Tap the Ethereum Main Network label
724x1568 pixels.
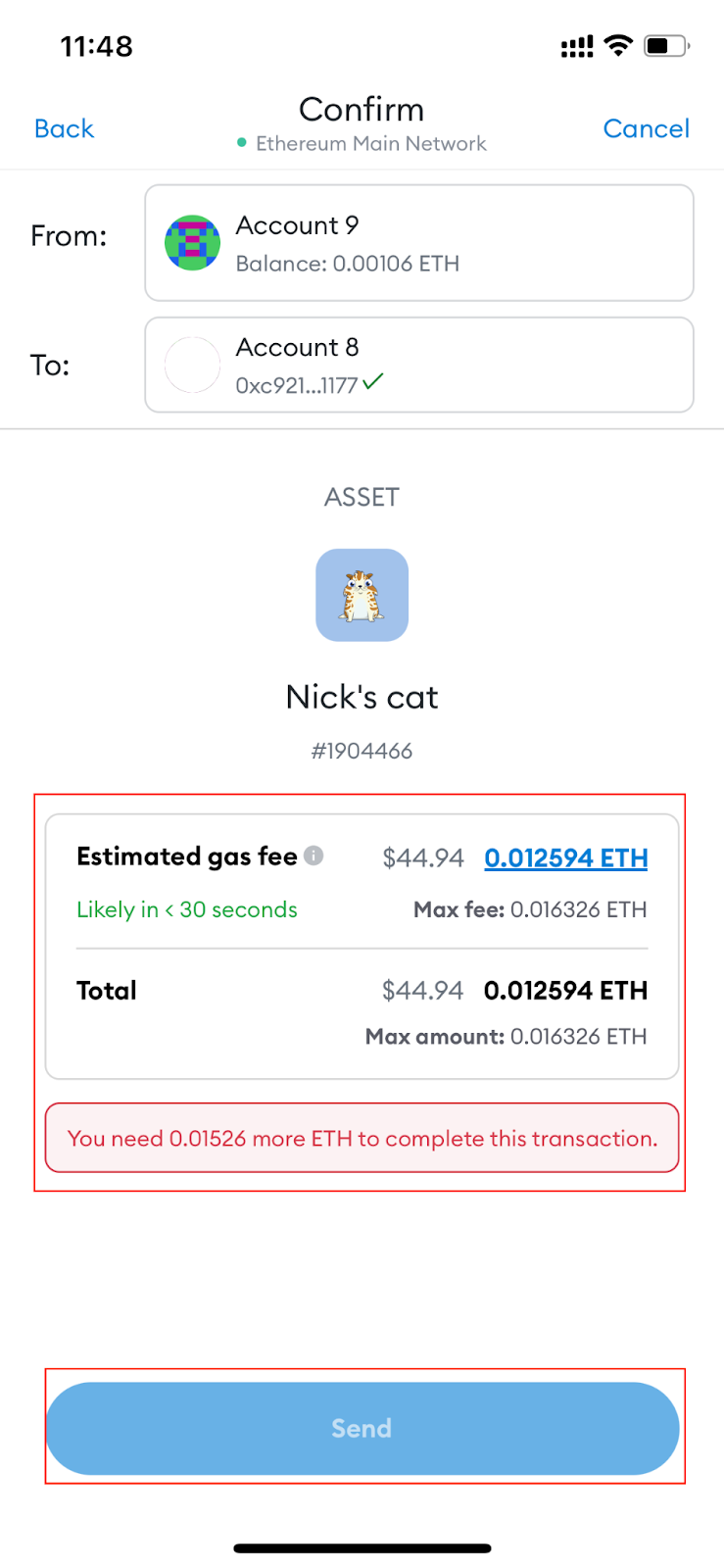[x=371, y=143]
